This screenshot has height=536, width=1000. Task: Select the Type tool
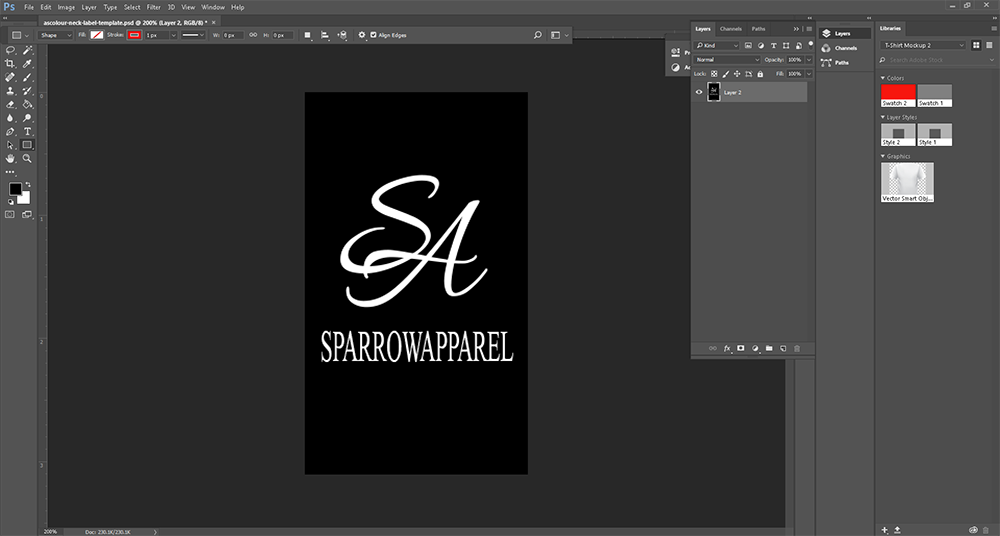point(27,131)
